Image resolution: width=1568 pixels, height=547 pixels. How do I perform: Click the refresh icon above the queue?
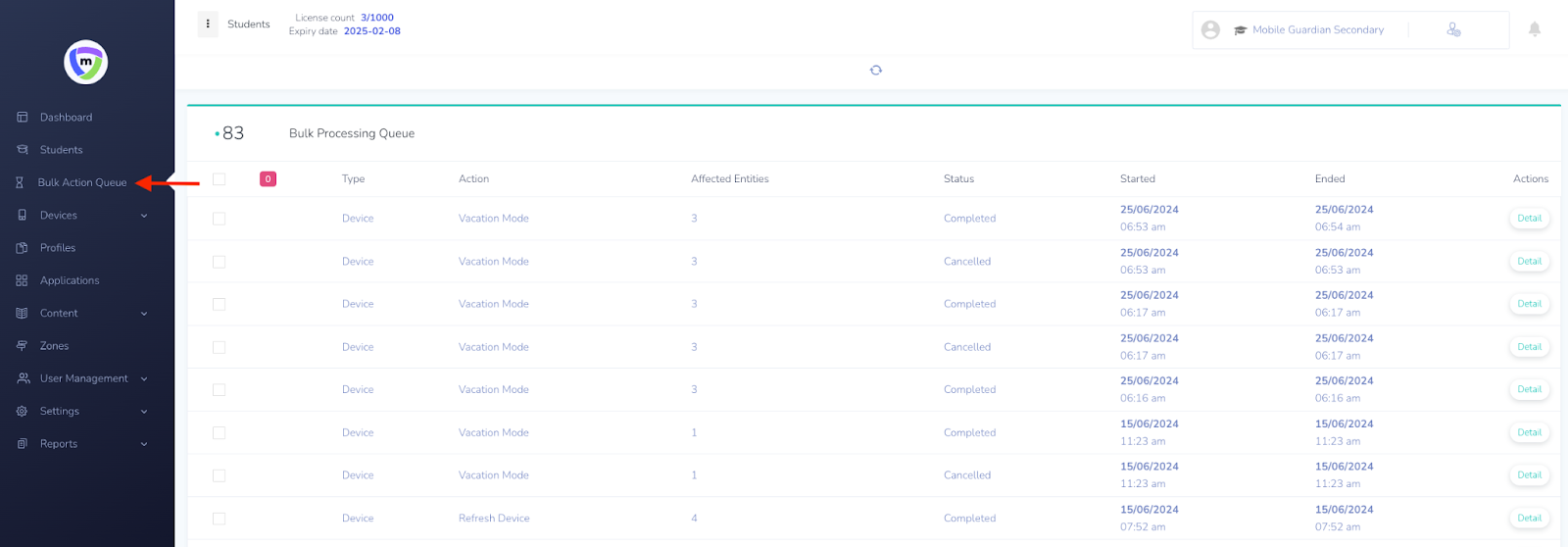[x=876, y=71]
